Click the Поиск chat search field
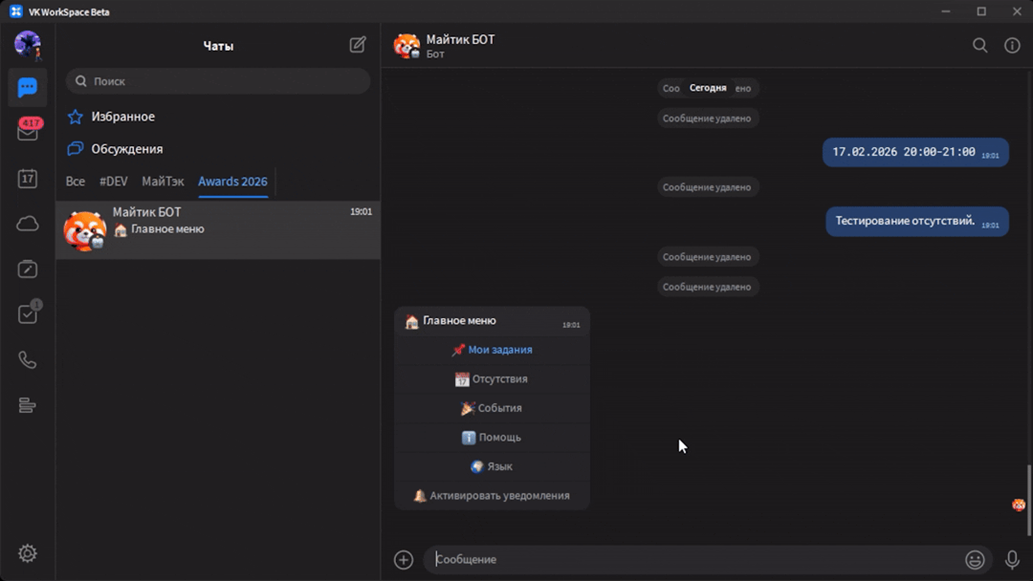The width and height of the screenshot is (1033, 581). point(218,81)
